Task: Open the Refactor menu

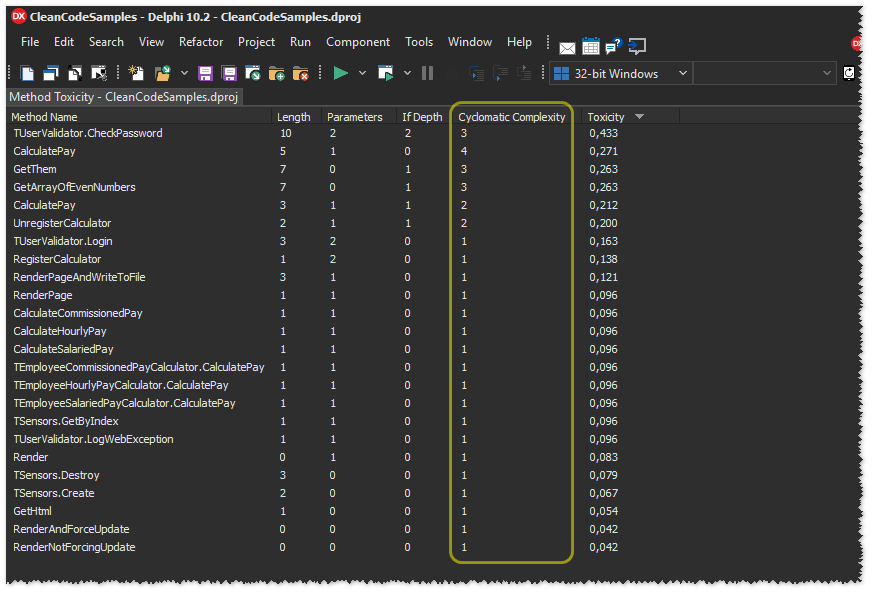Action: [x=201, y=42]
